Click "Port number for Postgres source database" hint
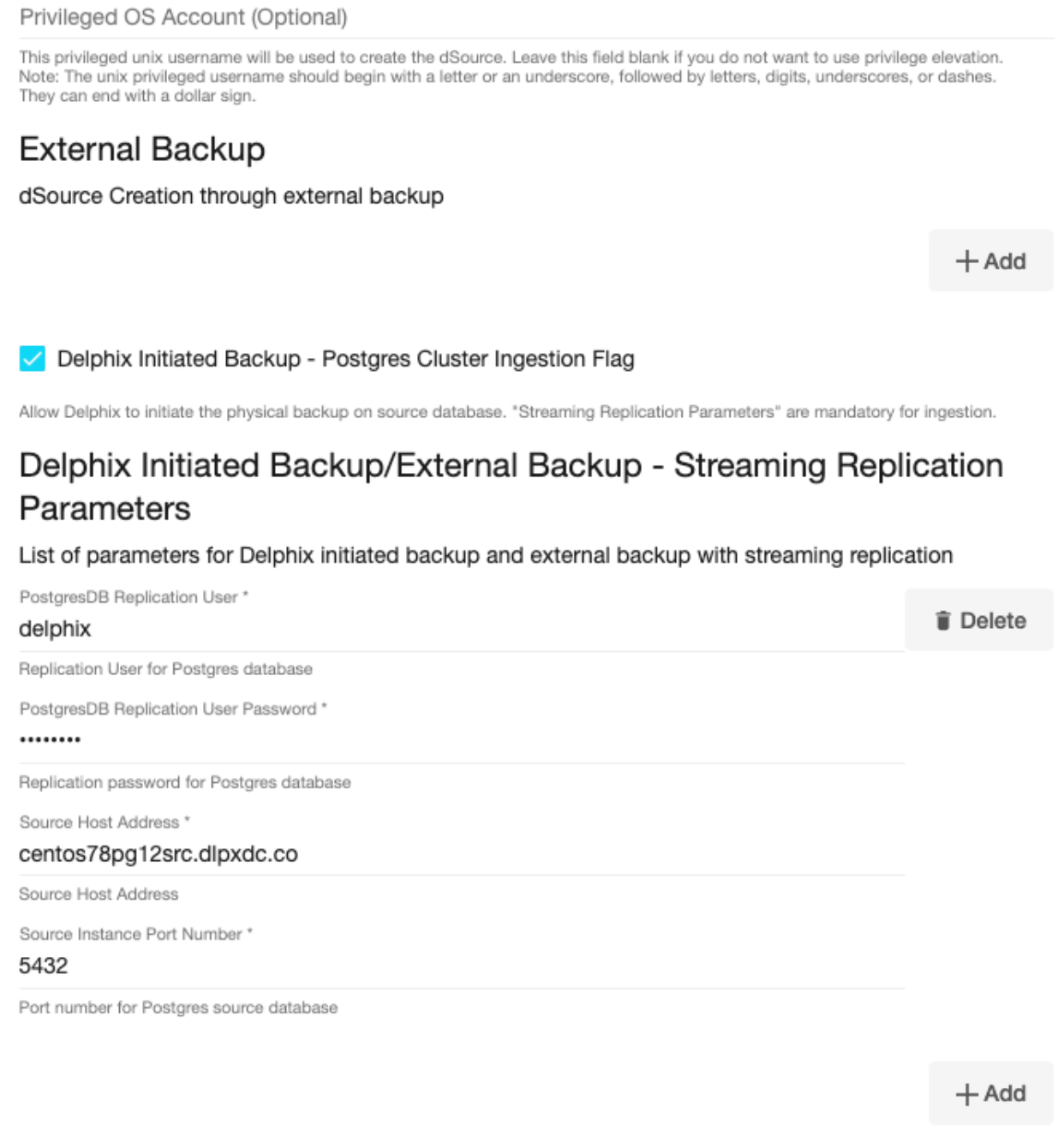 coord(178,1007)
